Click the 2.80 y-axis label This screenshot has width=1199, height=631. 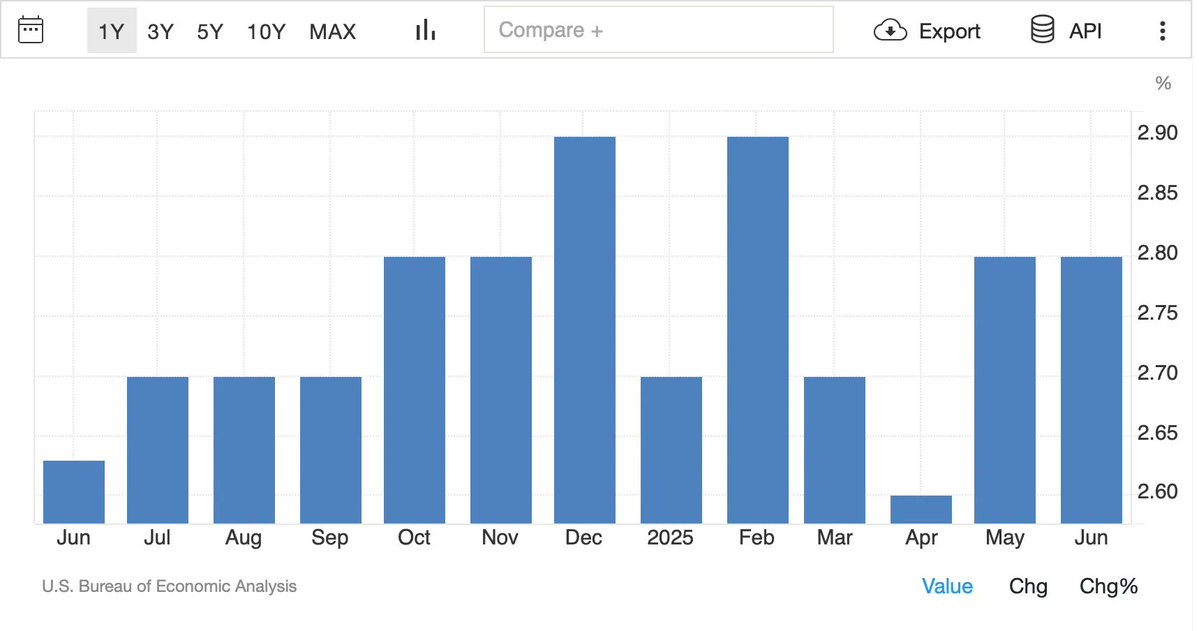click(1157, 253)
